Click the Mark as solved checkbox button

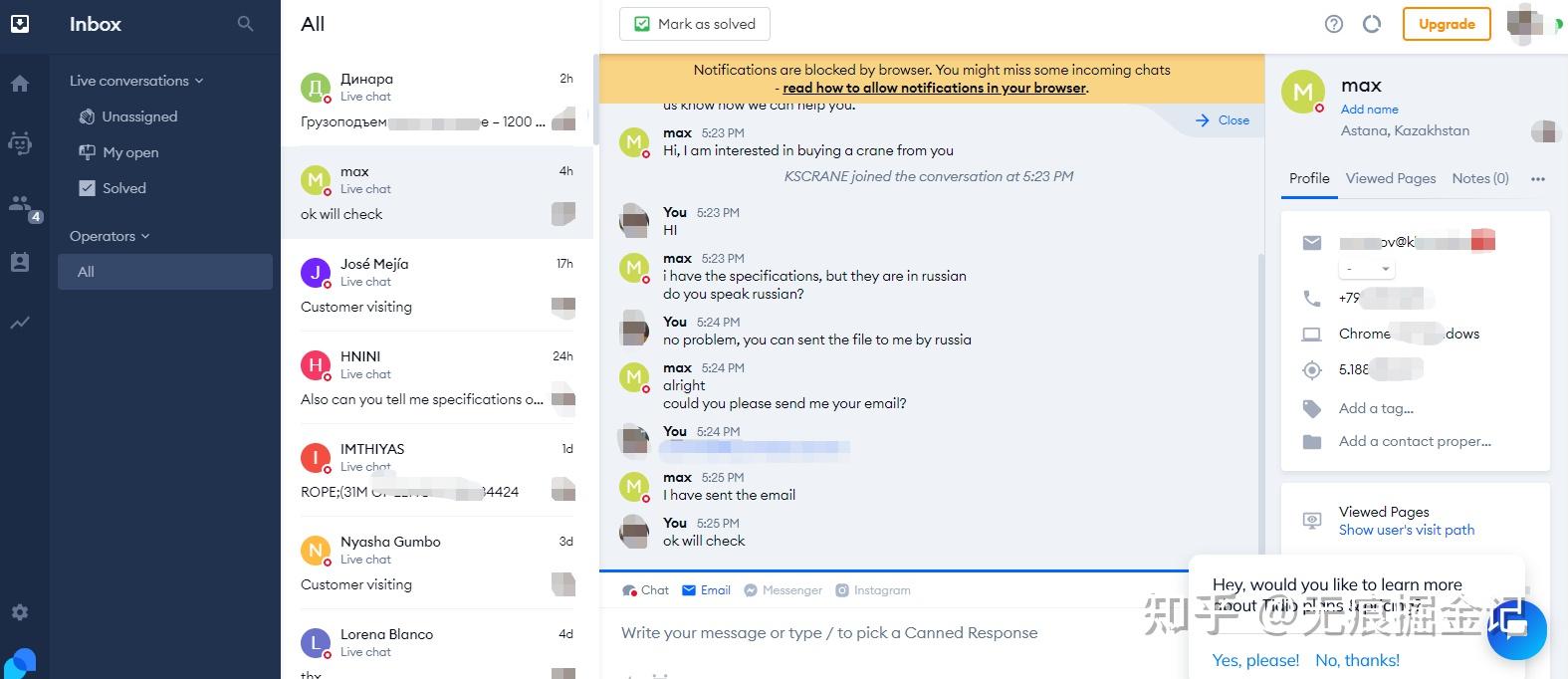coord(695,24)
